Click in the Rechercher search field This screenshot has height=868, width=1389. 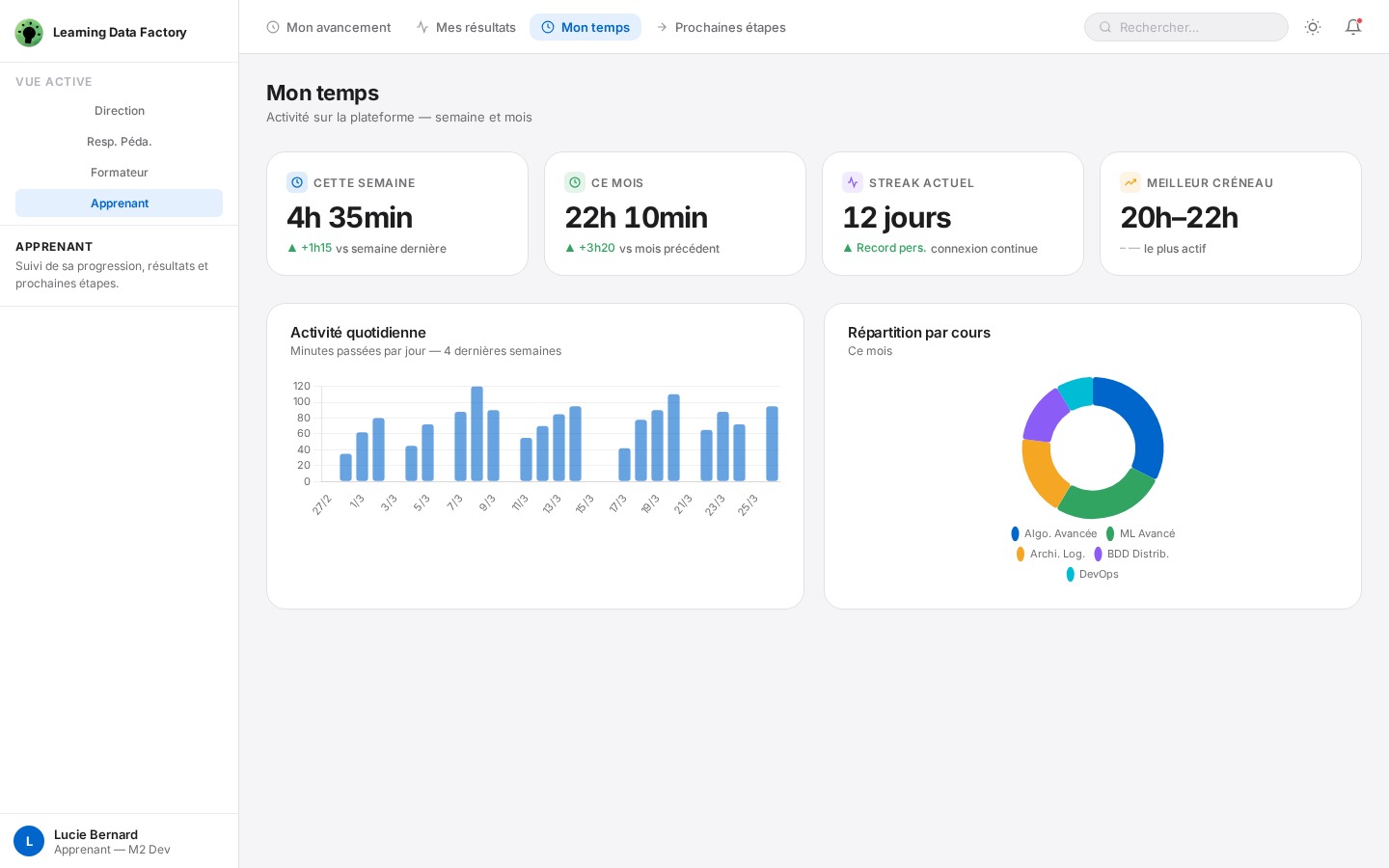(x=1196, y=27)
